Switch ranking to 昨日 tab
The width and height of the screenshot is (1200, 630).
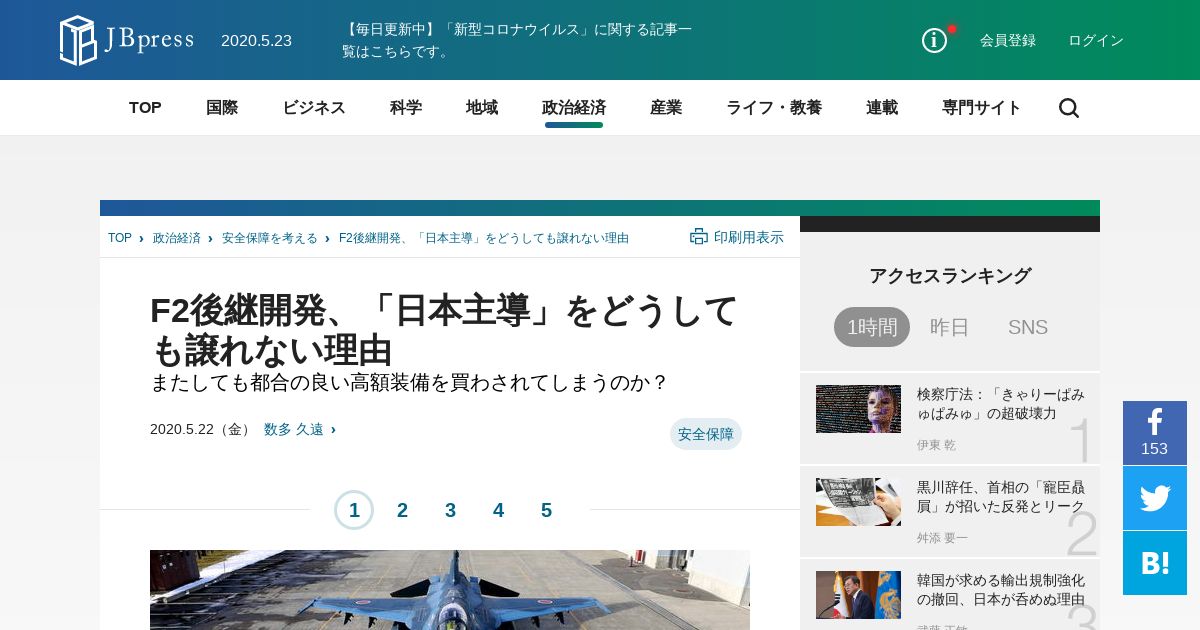(x=950, y=327)
